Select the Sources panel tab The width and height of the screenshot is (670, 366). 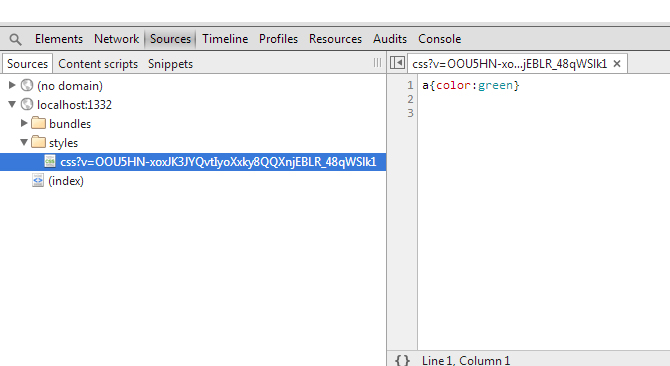[170, 39]
